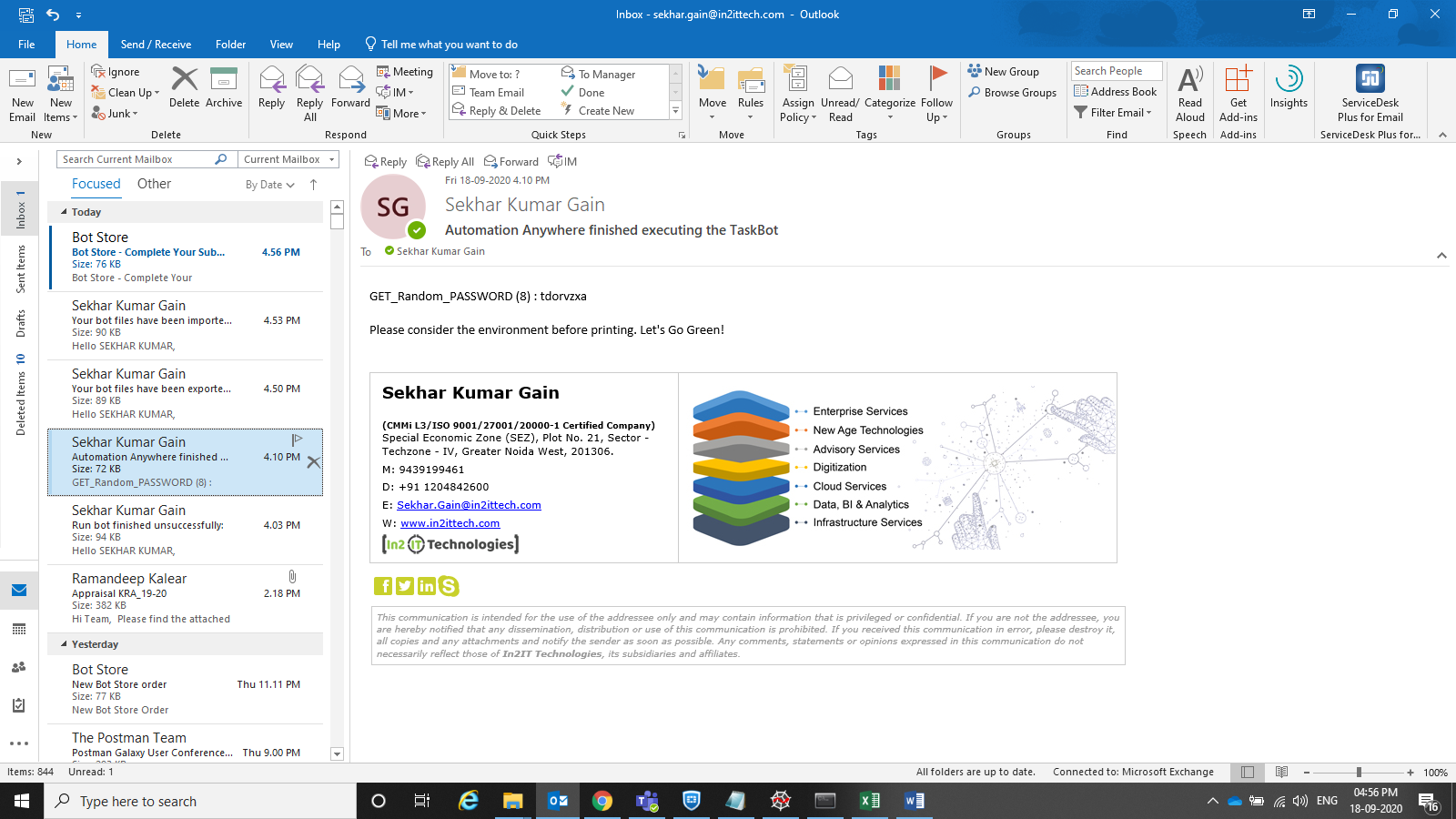Open the People view

(19, 667)
